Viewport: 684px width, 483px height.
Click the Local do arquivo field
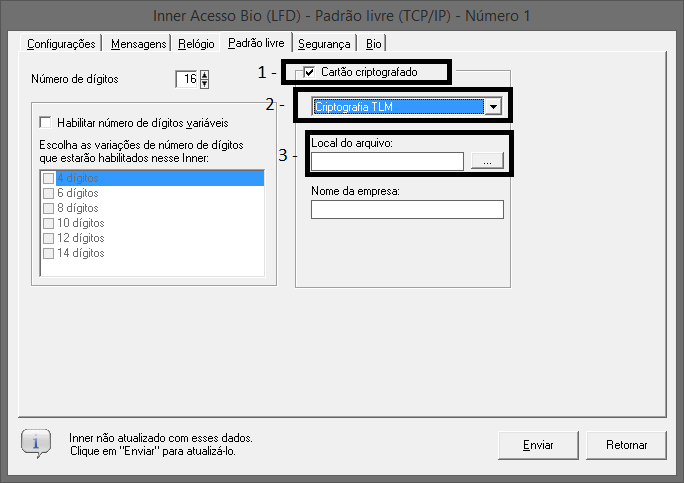coord(387,162)
